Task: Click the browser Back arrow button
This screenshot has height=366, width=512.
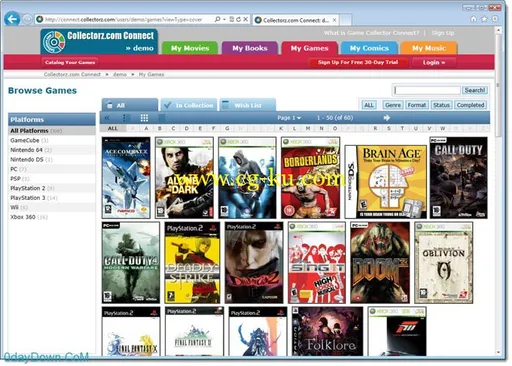Action: [12, 19]
